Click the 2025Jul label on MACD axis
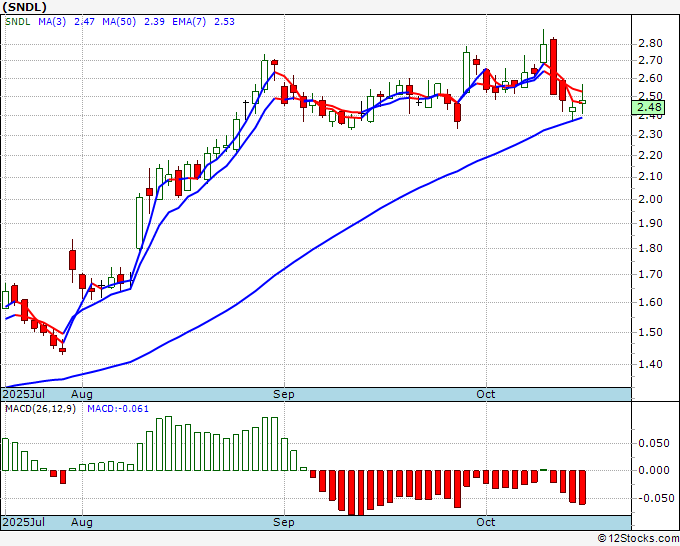The width and height of the screenshot is (680, 546). pyautogui.click(x=24, y=522)
